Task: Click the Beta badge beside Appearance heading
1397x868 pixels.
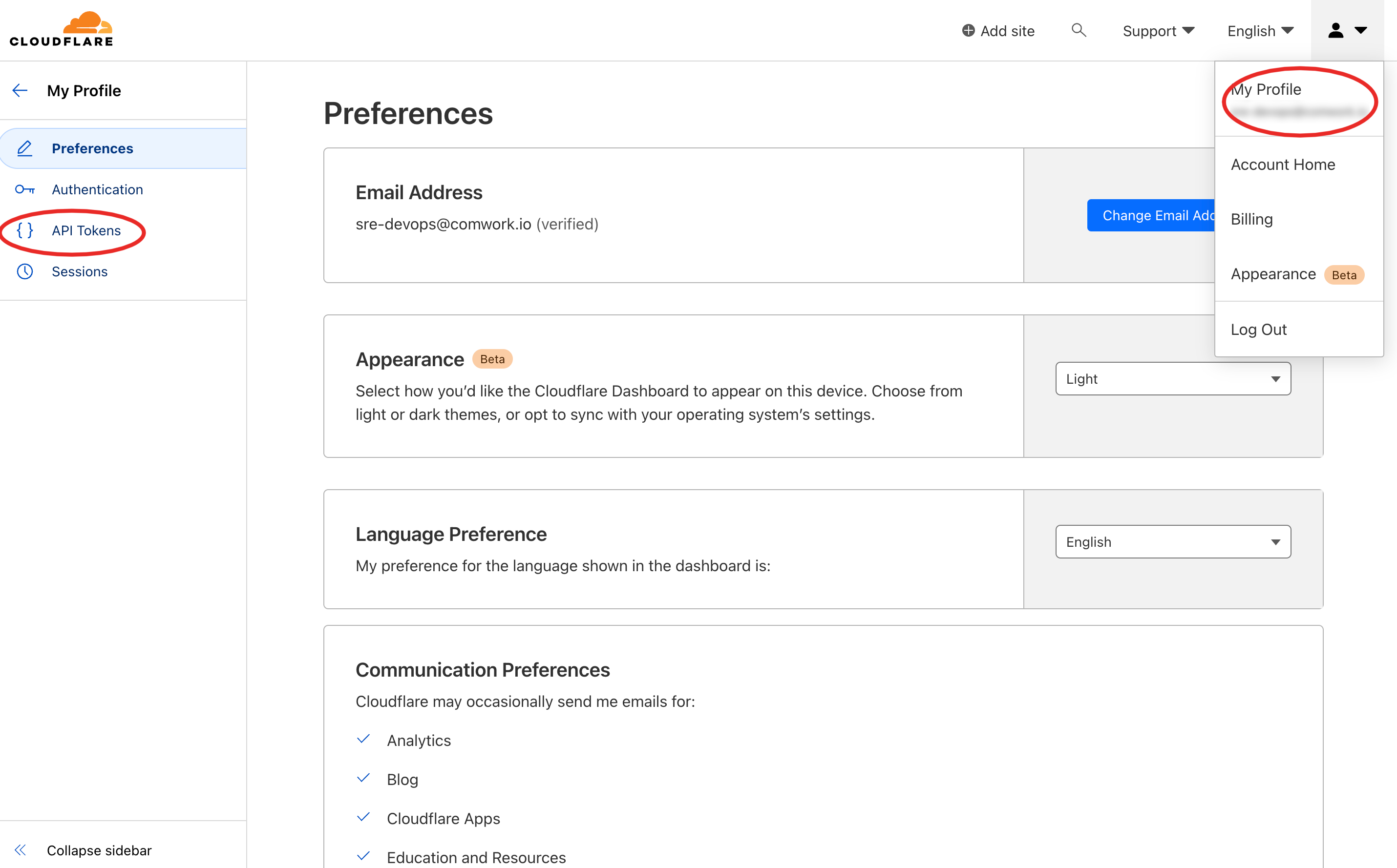Action: tap(492, 359)
